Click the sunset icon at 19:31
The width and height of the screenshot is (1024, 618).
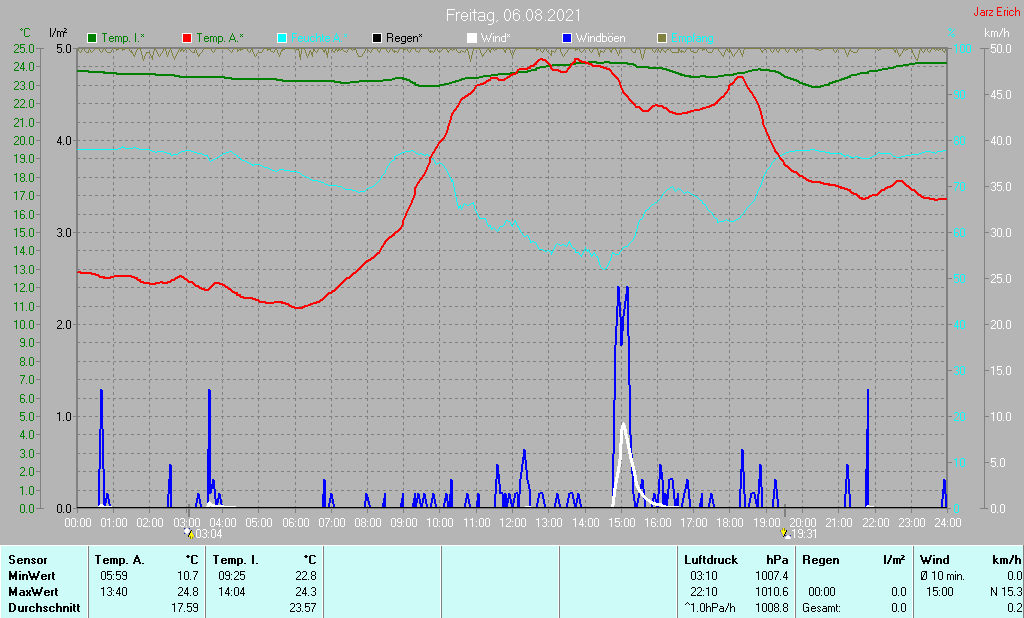(x=785, y=534)
